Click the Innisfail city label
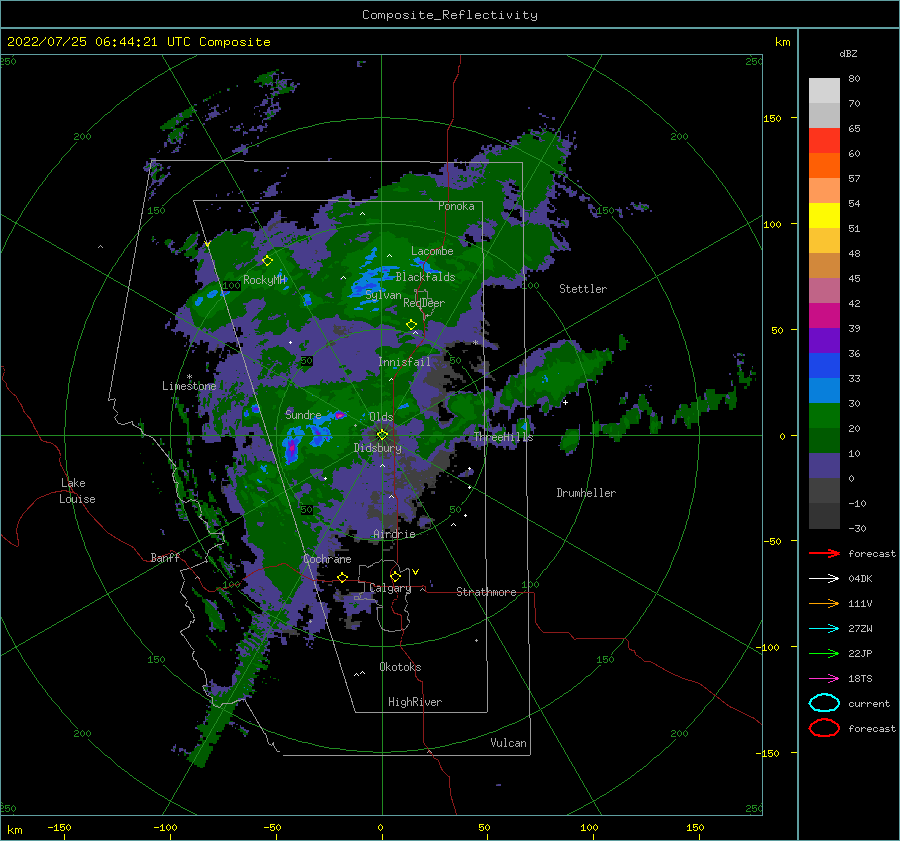The width and height of the screenshot is (900, 841). pyautogui.click(x=404, y=362)
